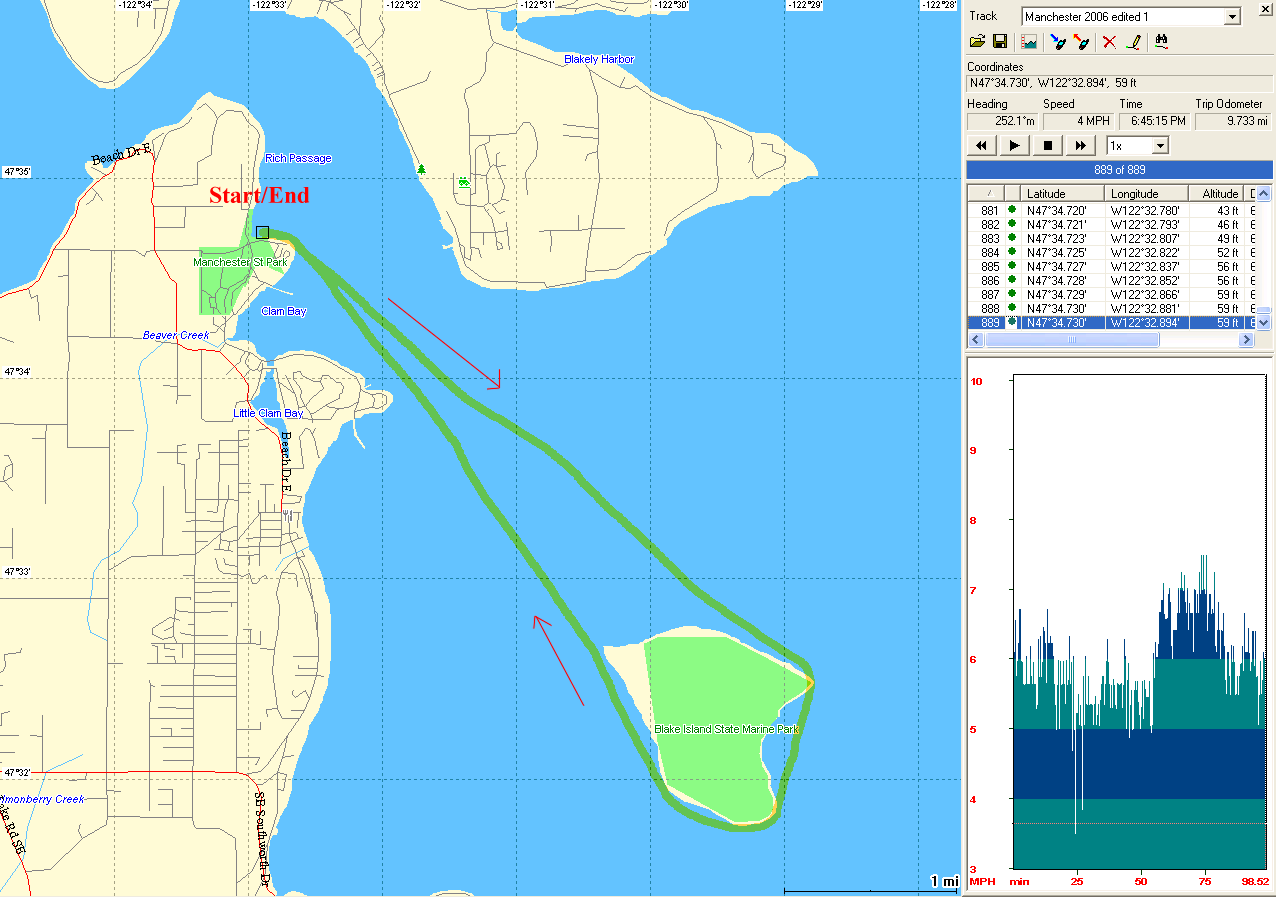Delete track with the red X icon
Image resolution: width=1276 pixels, height=897 pixels.
click(1109, 42)
